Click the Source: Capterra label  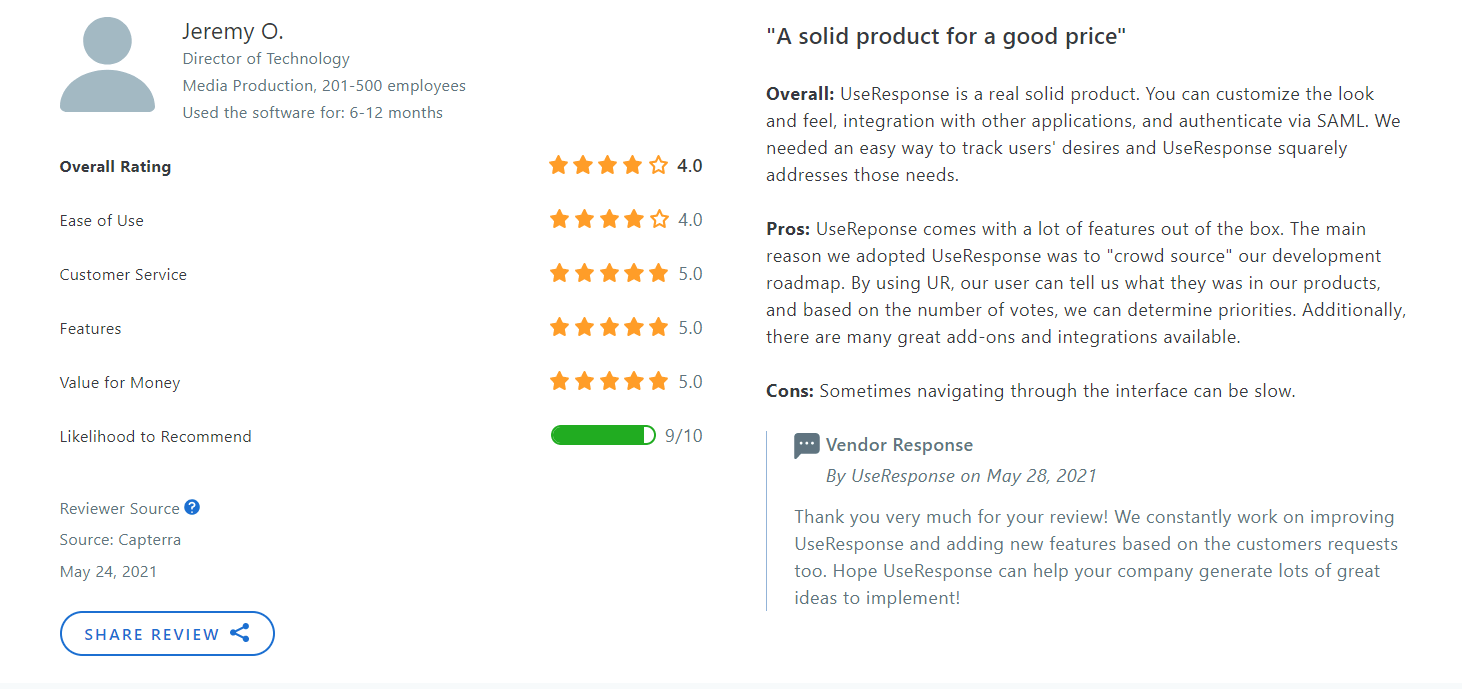coord(120,539)
